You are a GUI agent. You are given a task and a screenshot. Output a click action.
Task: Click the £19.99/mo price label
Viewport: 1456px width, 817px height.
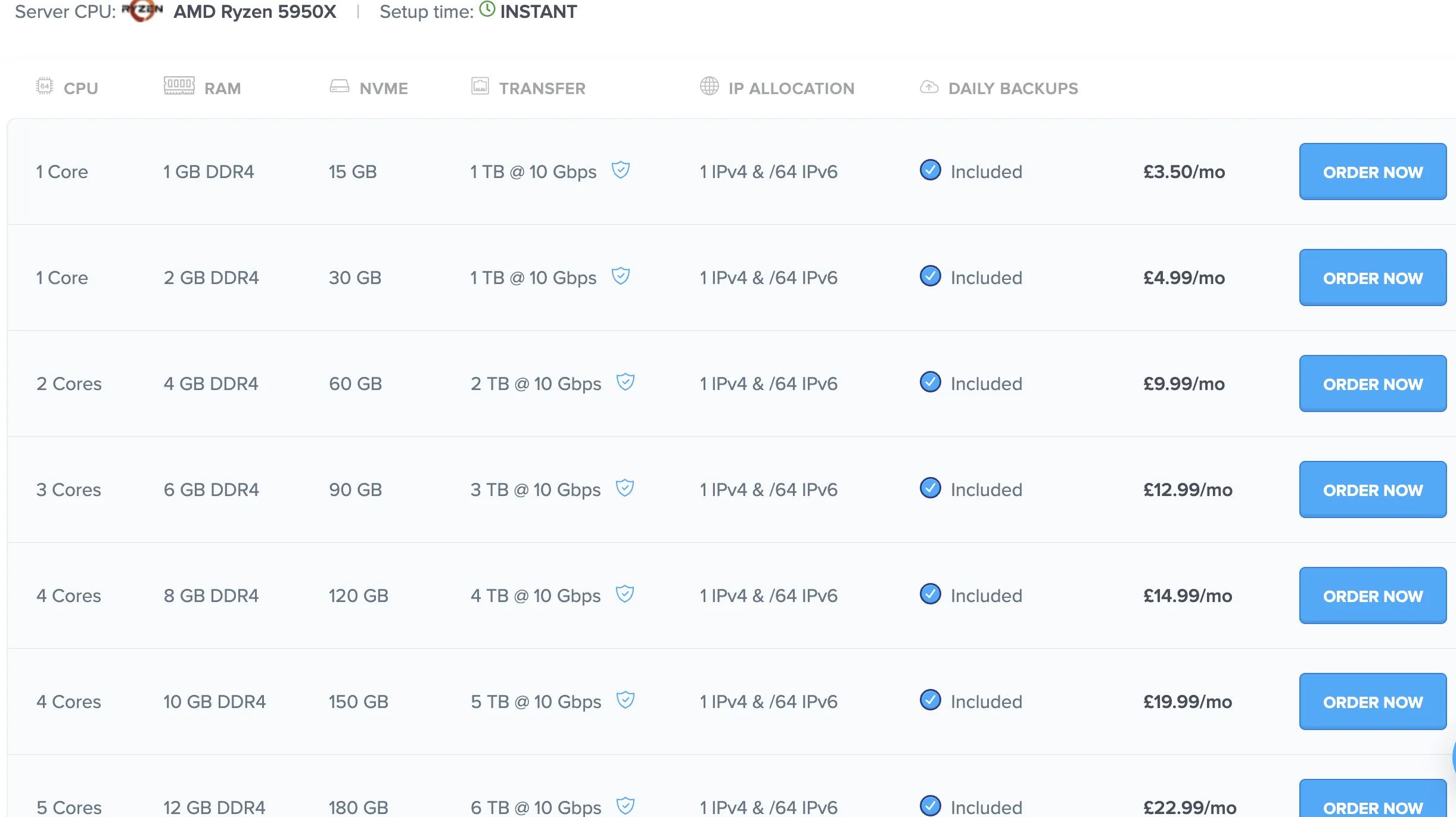pyautogui.click(x=1187, y=702)
